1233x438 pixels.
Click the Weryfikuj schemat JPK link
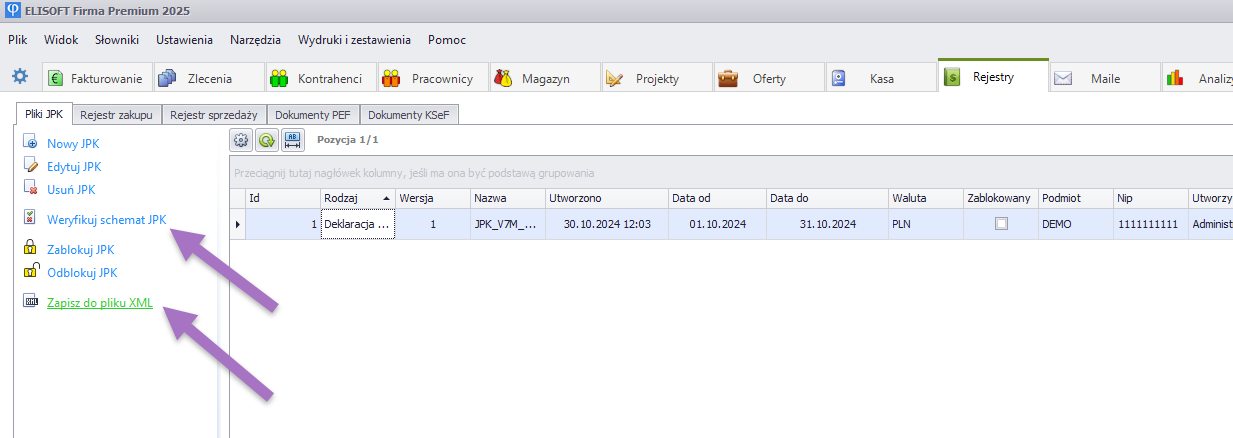click(x=106, y=219)
